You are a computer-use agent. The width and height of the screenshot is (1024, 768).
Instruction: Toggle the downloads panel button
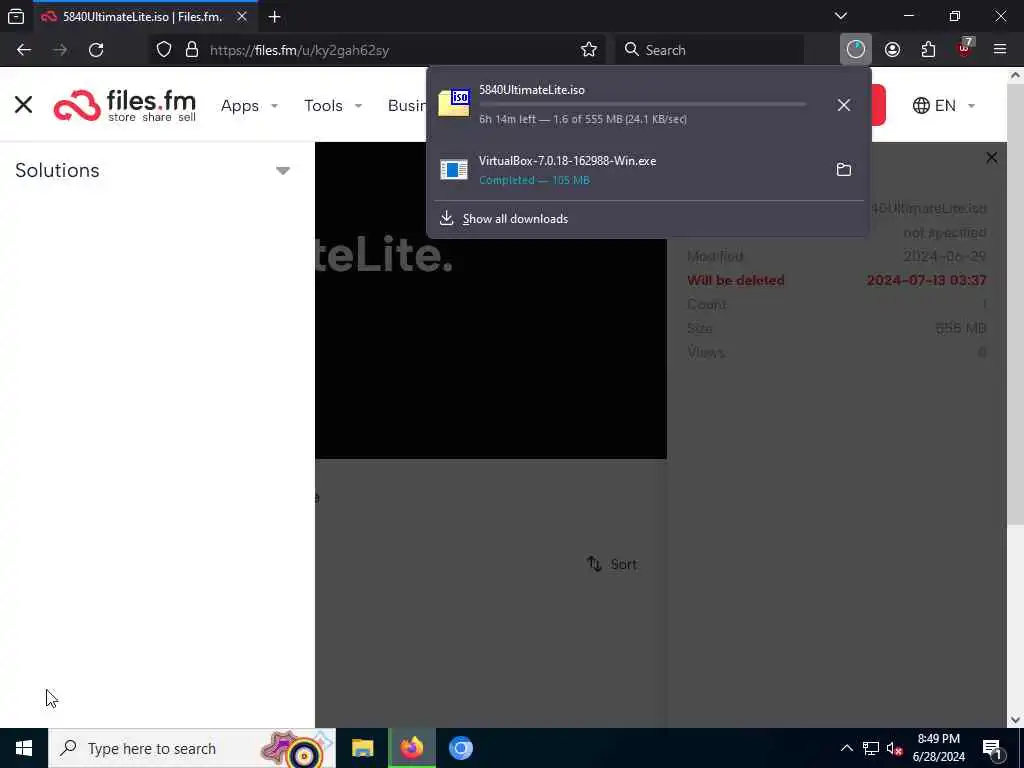coord(856,50)
